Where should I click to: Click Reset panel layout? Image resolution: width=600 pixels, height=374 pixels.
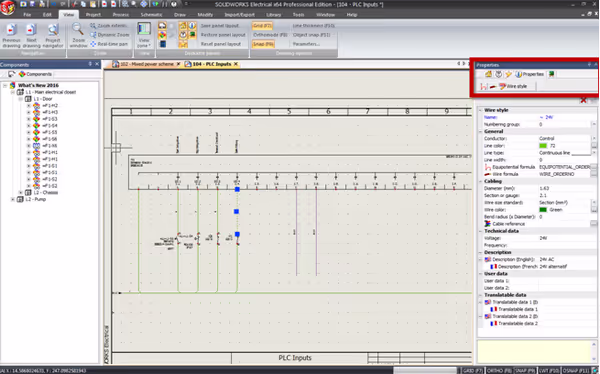pyautogui.click(x=221, y=44)
